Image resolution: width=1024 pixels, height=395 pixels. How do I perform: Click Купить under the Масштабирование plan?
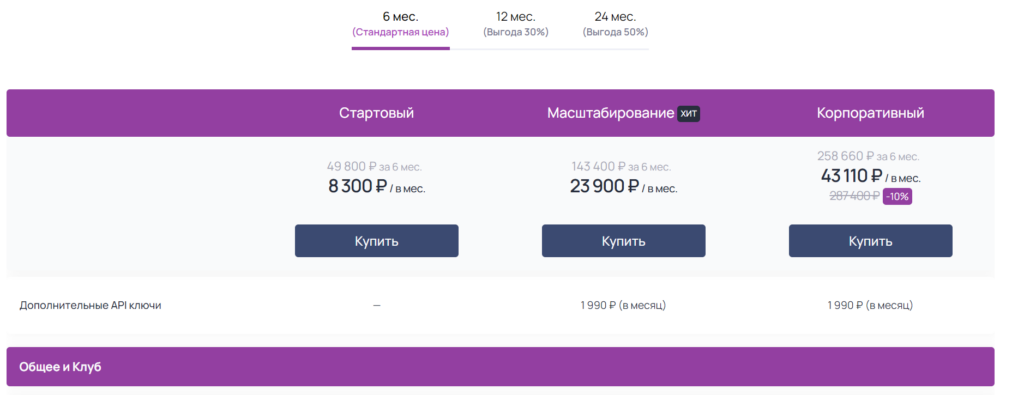623,241
